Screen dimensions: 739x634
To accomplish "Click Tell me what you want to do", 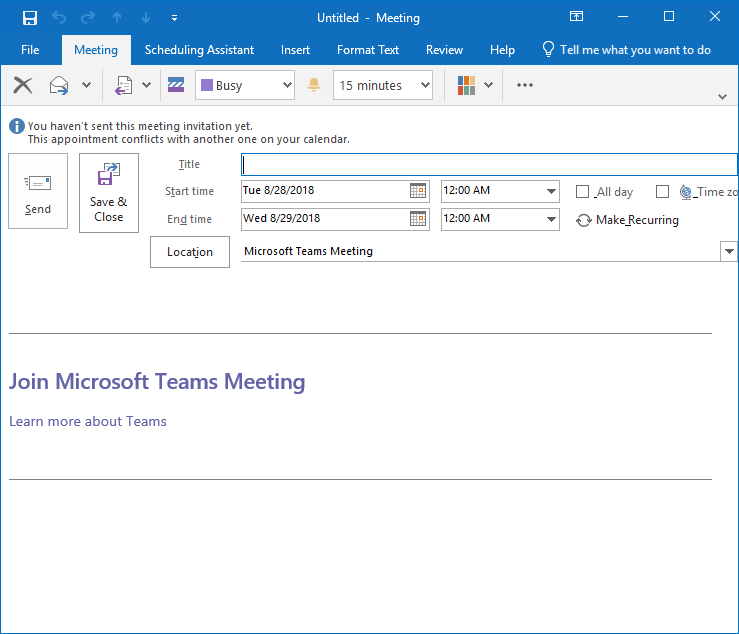I will [x=626, y=50].
